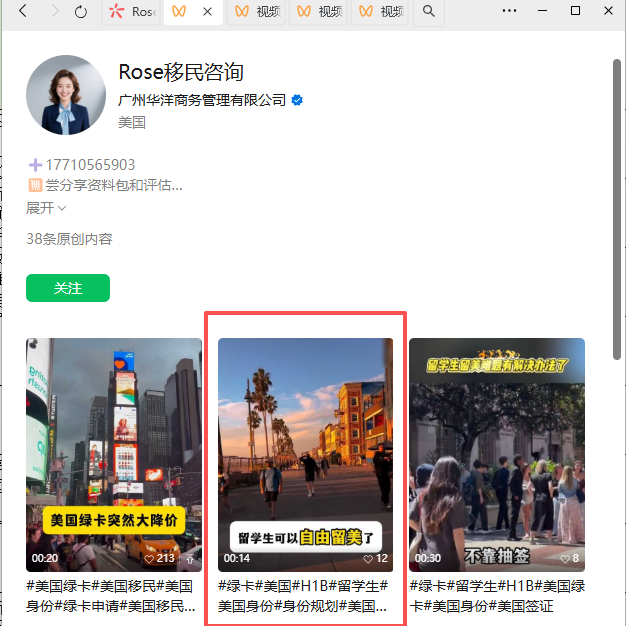Click the description line 尝分享资料包和评估...
This screenshot has width=626, height=626.
tap(114, 185)
